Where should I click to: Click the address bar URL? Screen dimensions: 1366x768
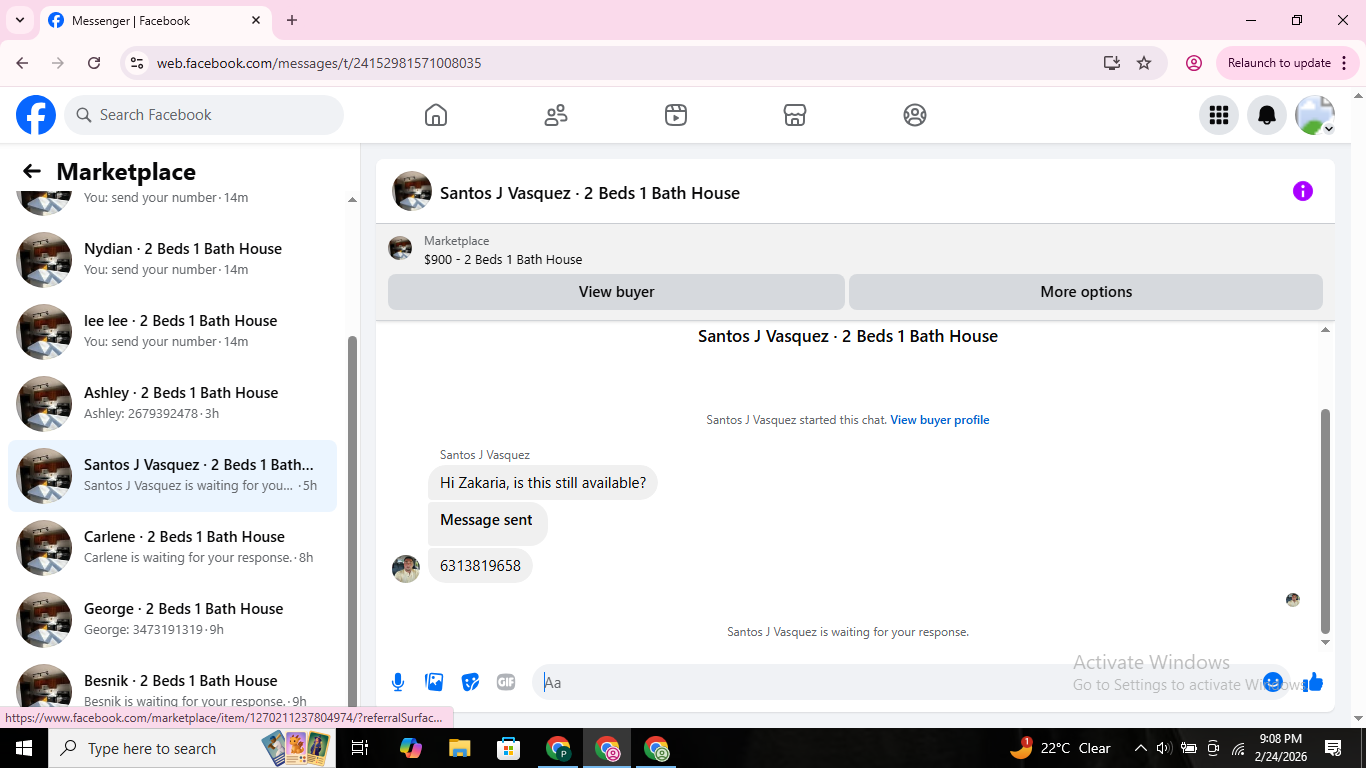tap(319, 63)
